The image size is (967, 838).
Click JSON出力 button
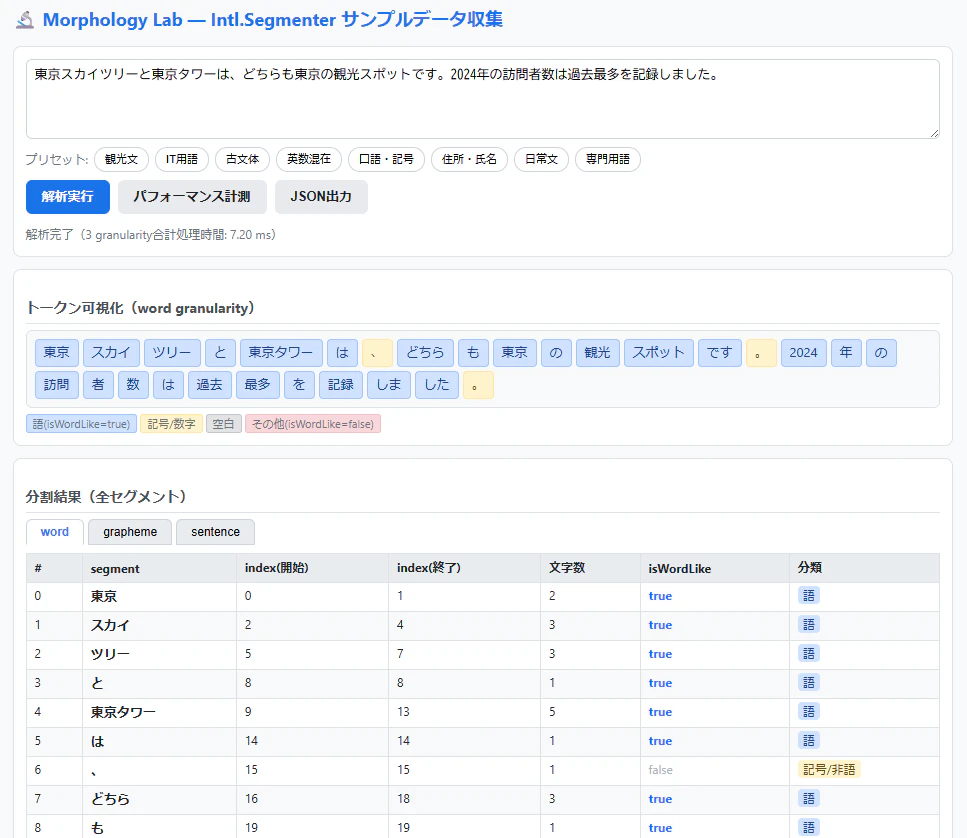pos(321,197)
